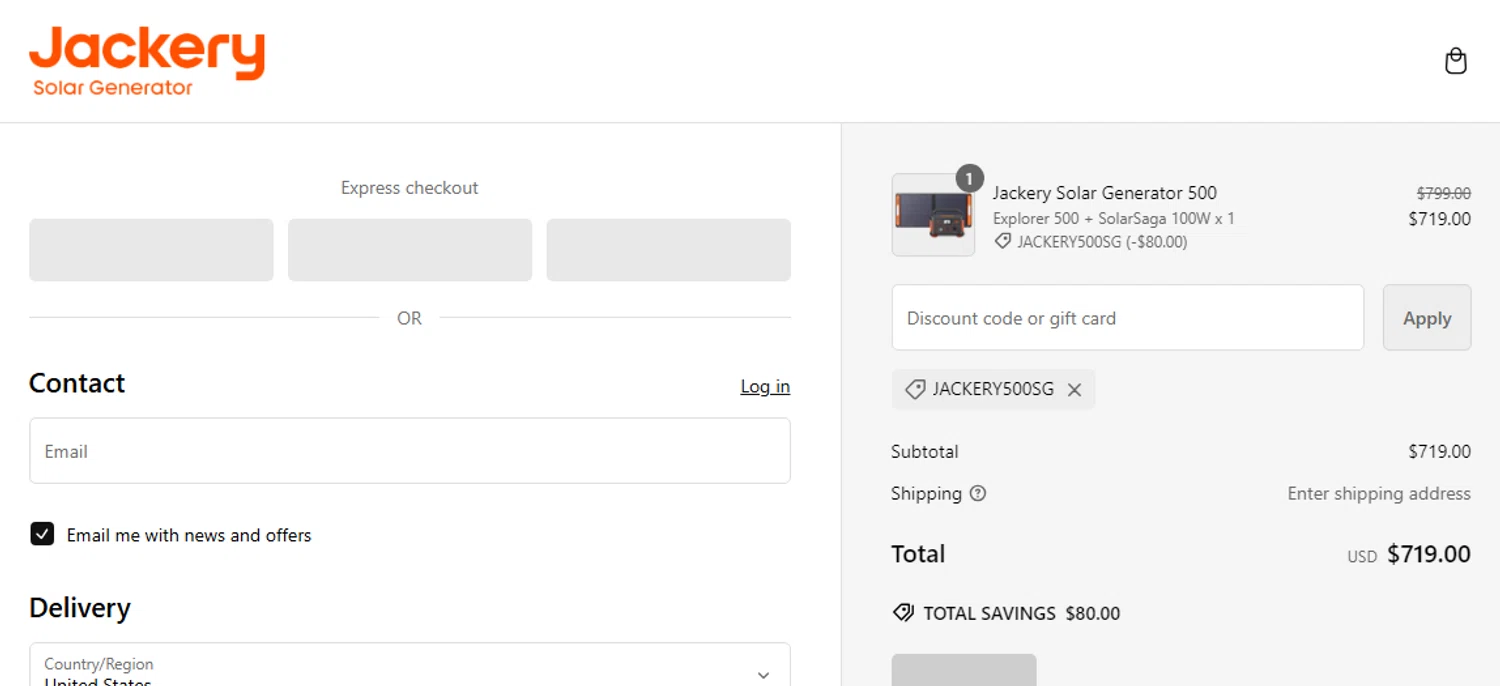This screenshot has width=1500, height=686.
Task: Click the Shipping info help icon
Action: click(978, 493)
